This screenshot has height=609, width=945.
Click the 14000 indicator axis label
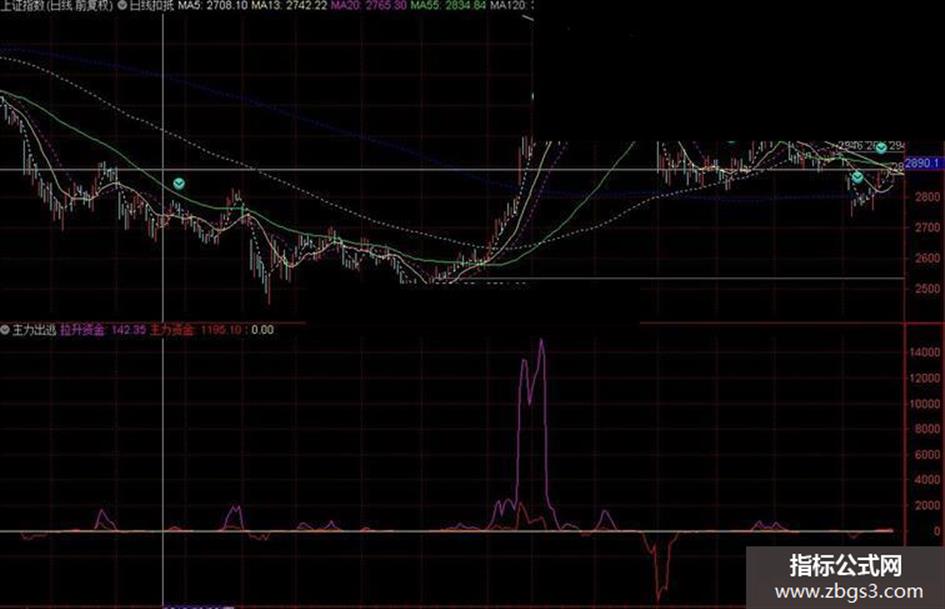(x=925, y=352)
